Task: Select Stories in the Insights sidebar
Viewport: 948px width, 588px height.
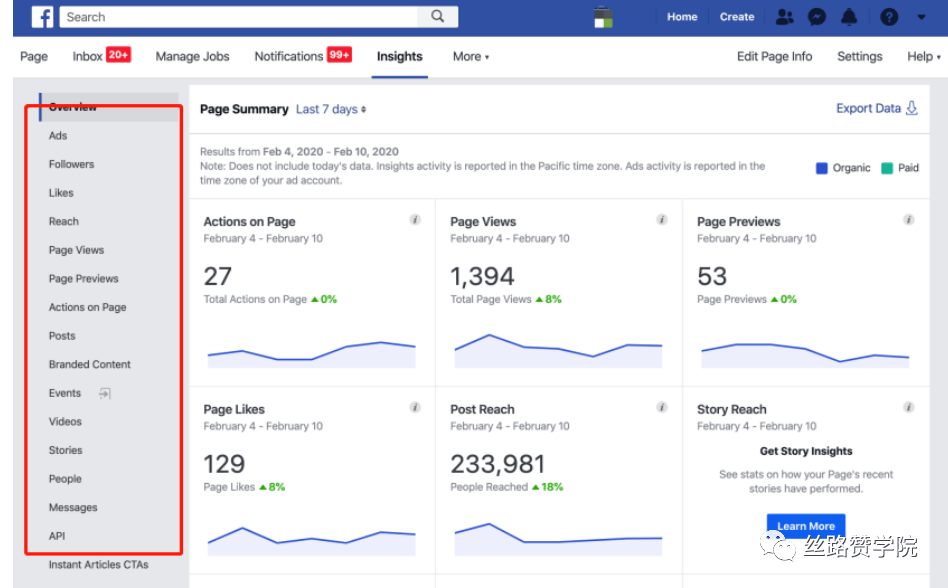Action: (x=65, y=450)
